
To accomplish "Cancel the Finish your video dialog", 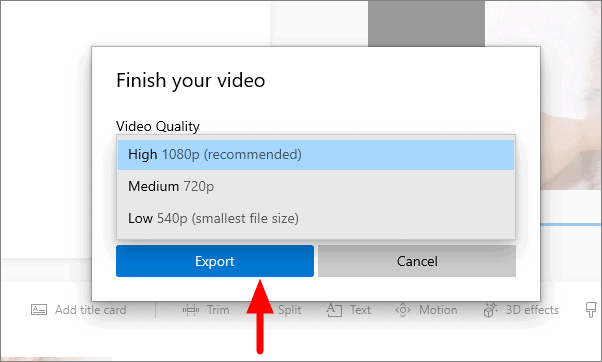I will [417, 261].
